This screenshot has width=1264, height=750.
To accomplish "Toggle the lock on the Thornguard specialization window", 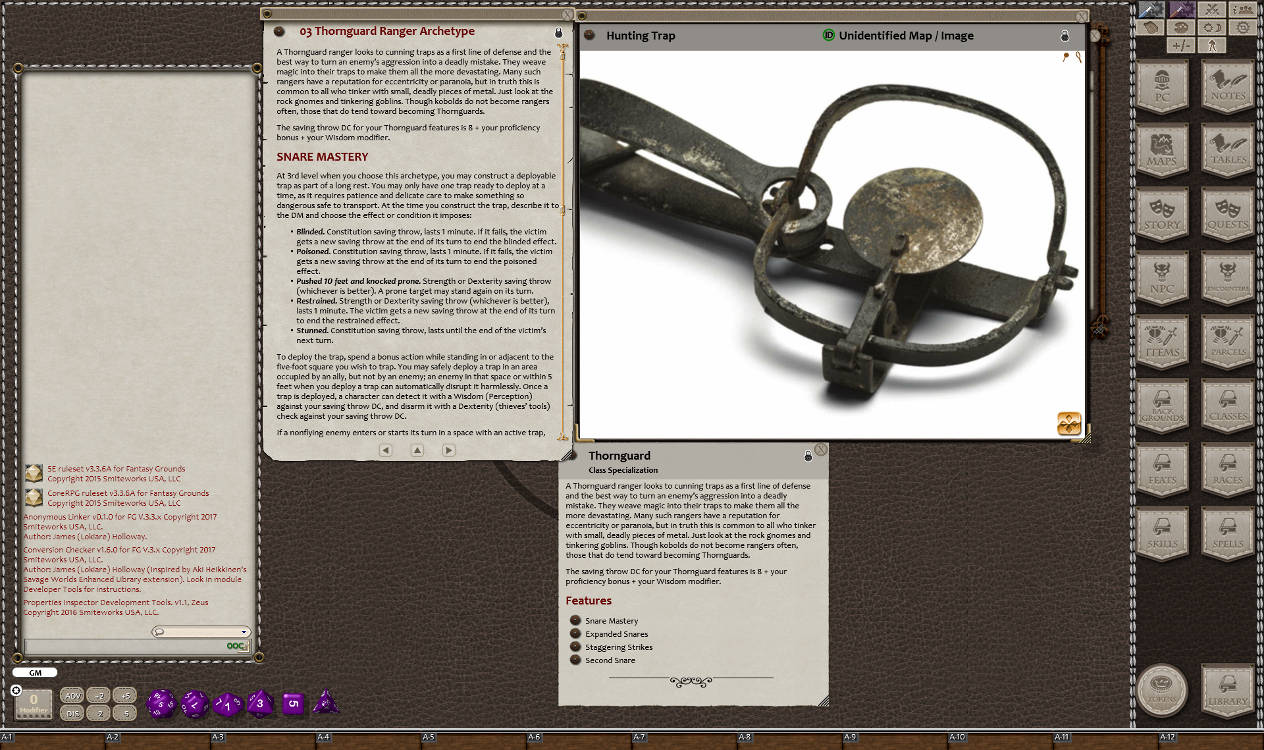I will pyautogui.click(x=808, y=453).
